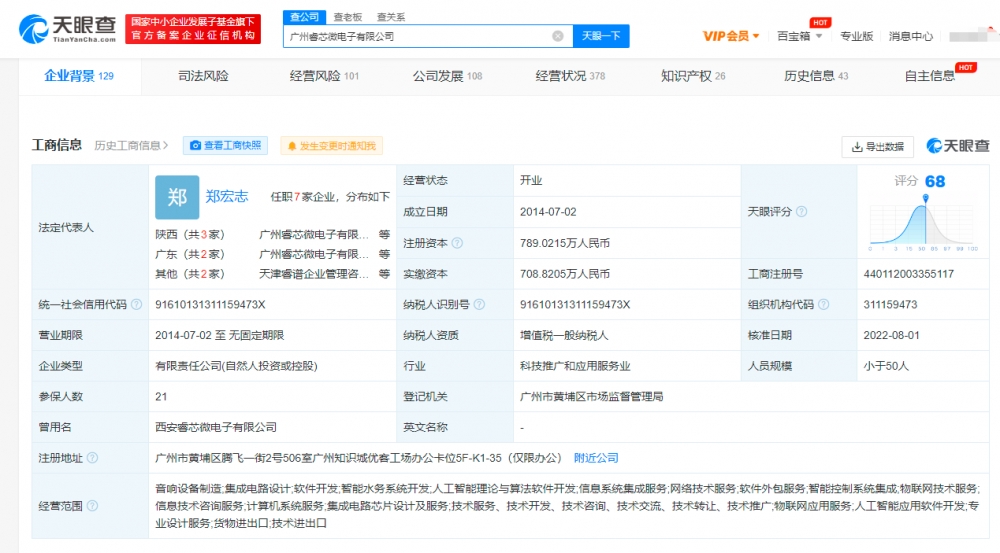Click 增值税一般纳税人 value

pos(564,335)
